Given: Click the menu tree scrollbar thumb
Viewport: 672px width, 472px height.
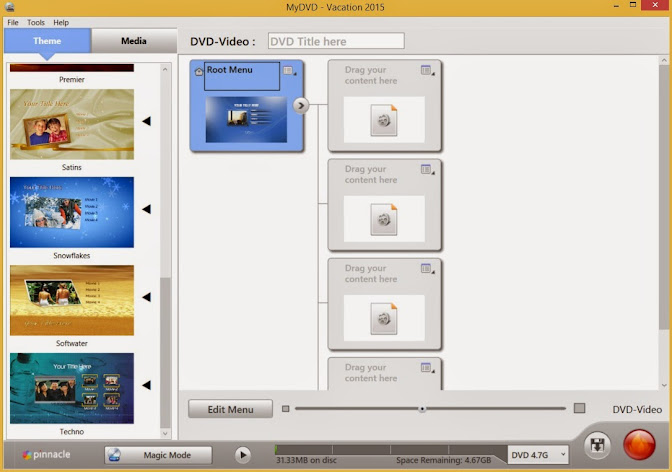Looking at the screenshot, I should point(664,197).
